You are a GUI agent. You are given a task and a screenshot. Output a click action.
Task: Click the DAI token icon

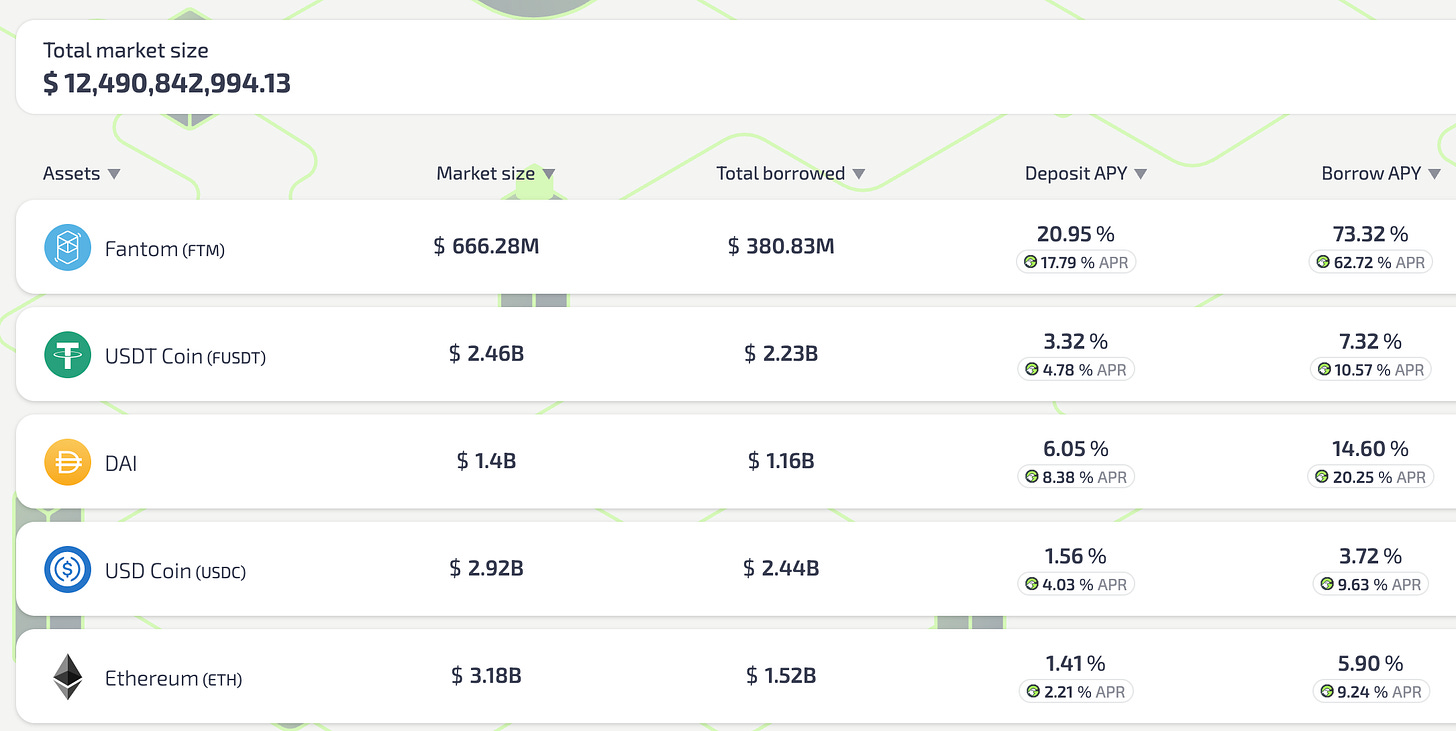pos(68,462)
